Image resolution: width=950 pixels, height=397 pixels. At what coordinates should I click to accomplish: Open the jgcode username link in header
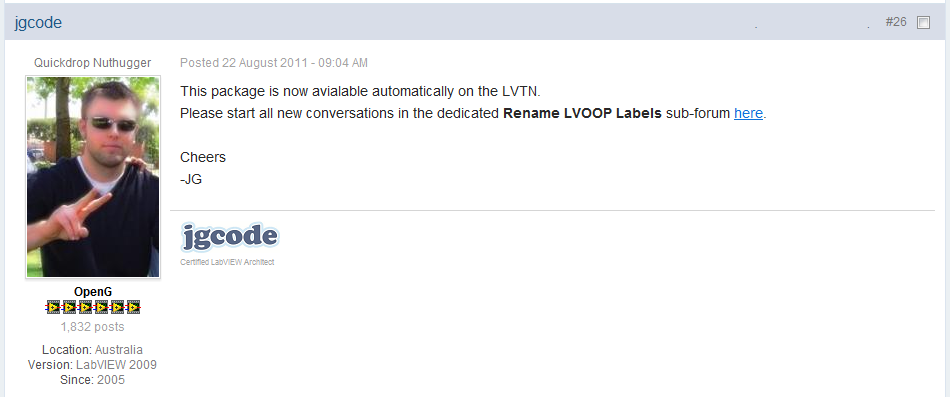coord(38,23)
